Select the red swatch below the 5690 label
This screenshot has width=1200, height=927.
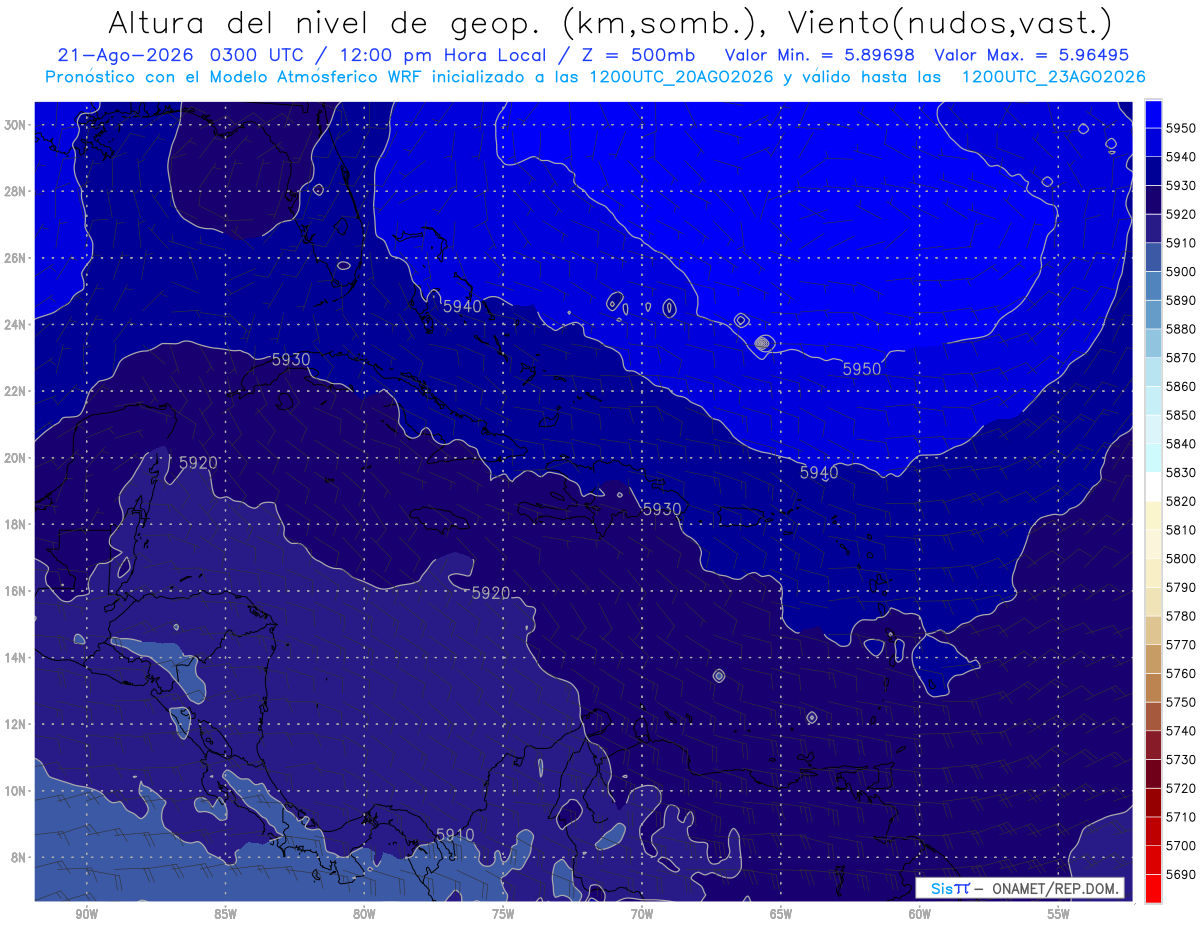[1153, 888]
